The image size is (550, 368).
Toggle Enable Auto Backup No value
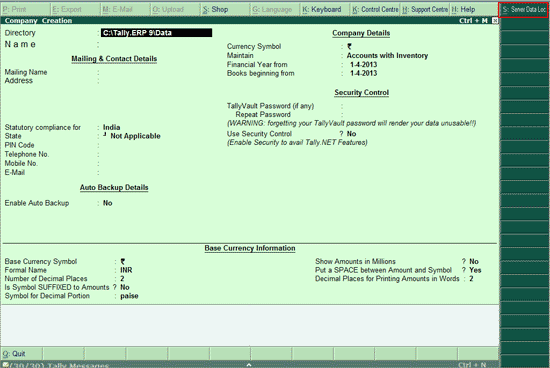pyautogui.click(x=107, y=203)
